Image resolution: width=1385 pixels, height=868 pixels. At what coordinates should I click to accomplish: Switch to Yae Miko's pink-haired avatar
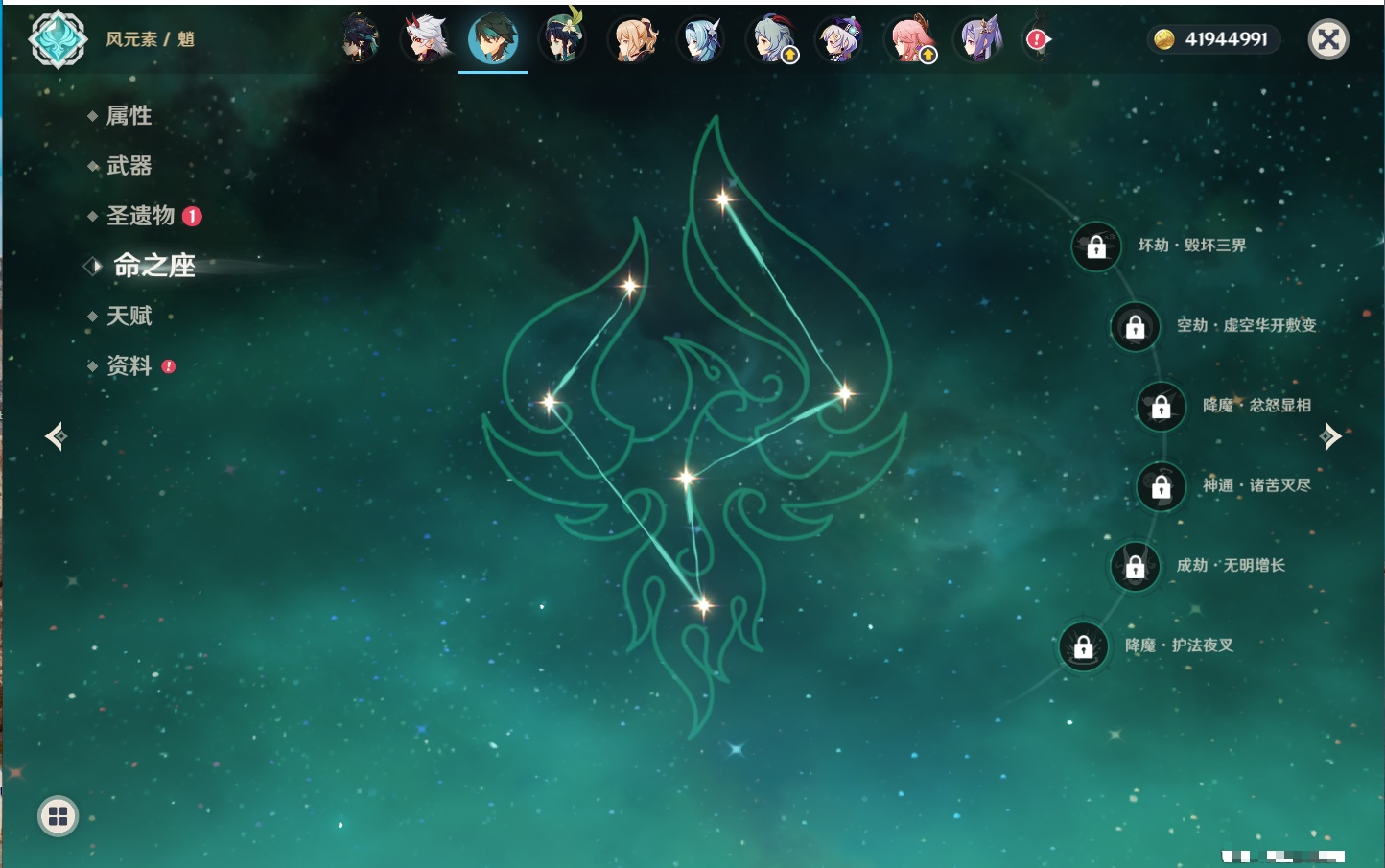909,39
